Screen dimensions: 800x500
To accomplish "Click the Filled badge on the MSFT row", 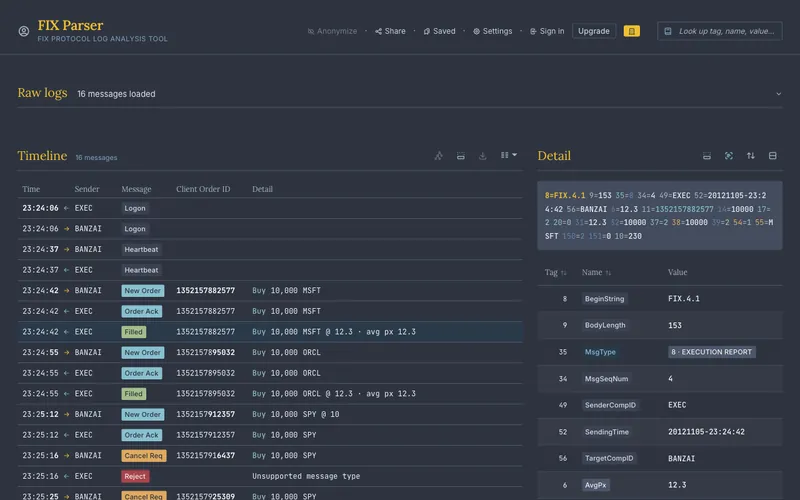I will pyautogui.click(x=134, y=332).
